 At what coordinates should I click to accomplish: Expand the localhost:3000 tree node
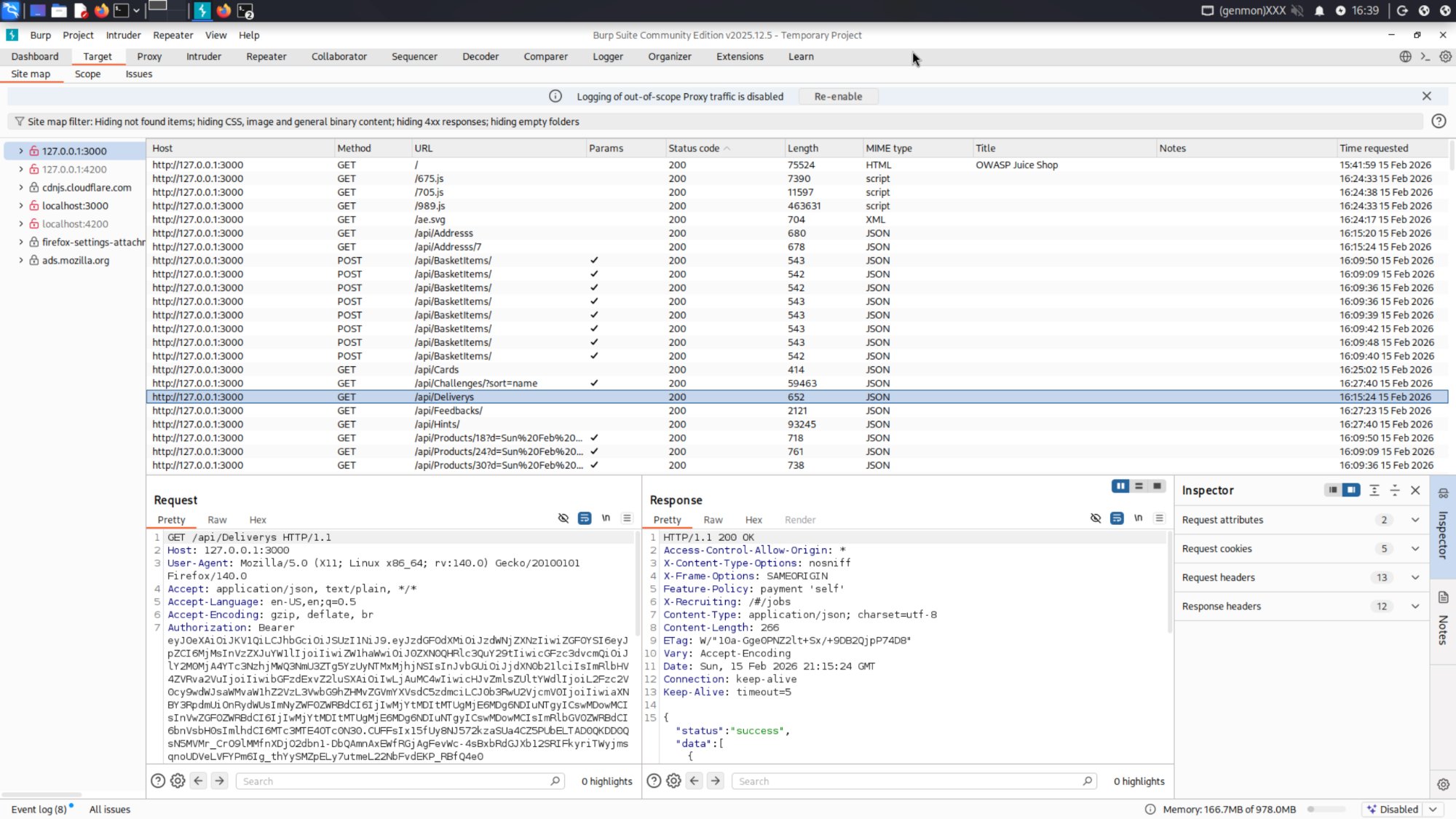[x=21, y=206]
